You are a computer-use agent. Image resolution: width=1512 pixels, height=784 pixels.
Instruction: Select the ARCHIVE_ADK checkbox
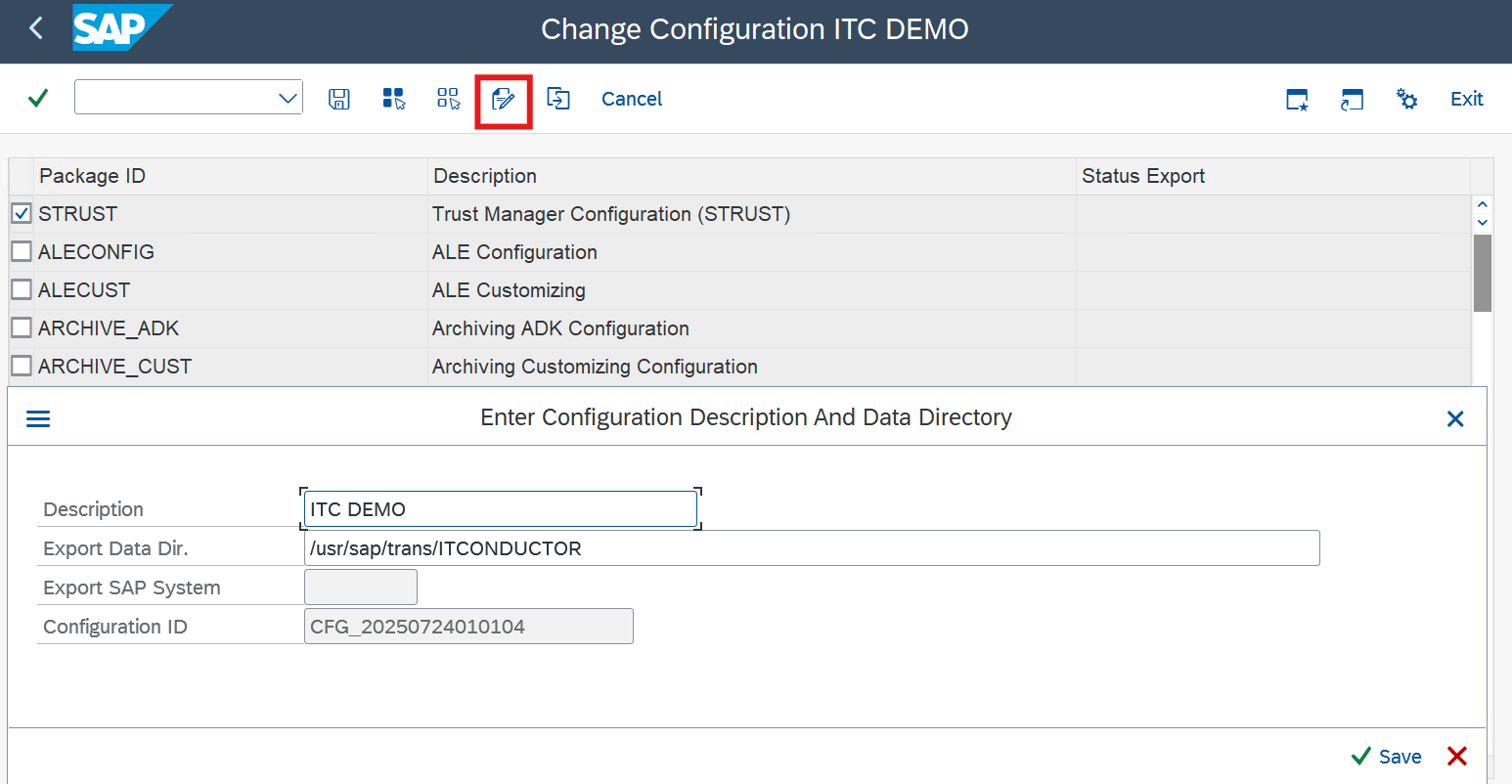[x=21, y=327]
